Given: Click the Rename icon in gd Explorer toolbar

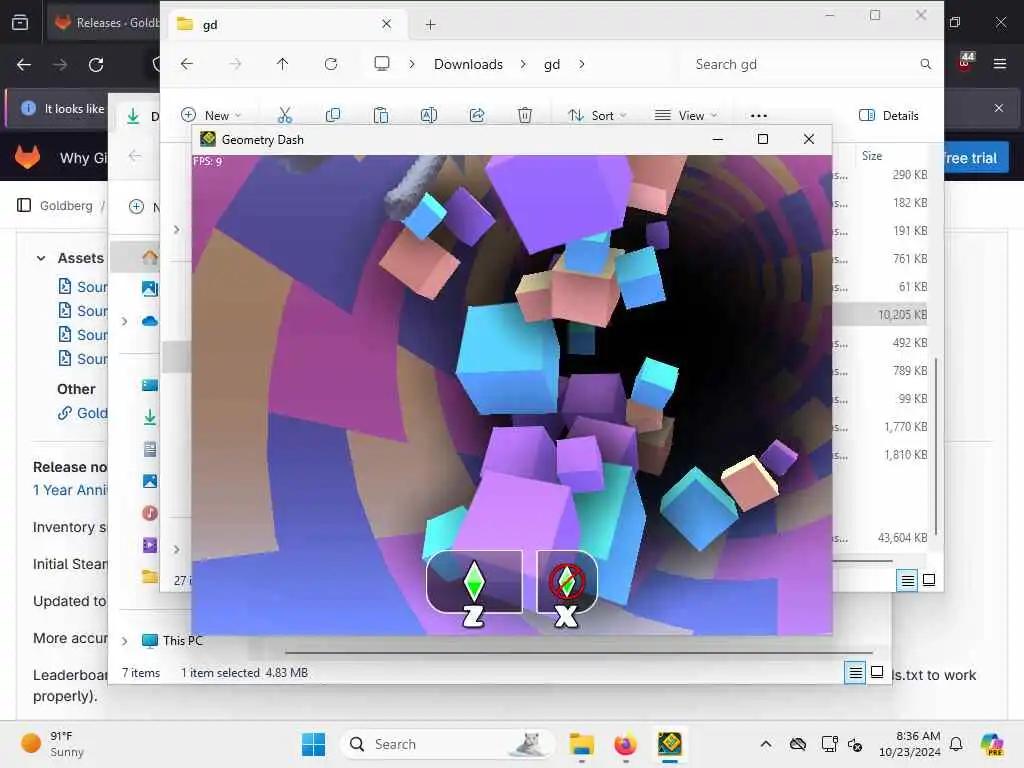Looking at the screenshot, I should pyautogui.click(x=428, y=116).
